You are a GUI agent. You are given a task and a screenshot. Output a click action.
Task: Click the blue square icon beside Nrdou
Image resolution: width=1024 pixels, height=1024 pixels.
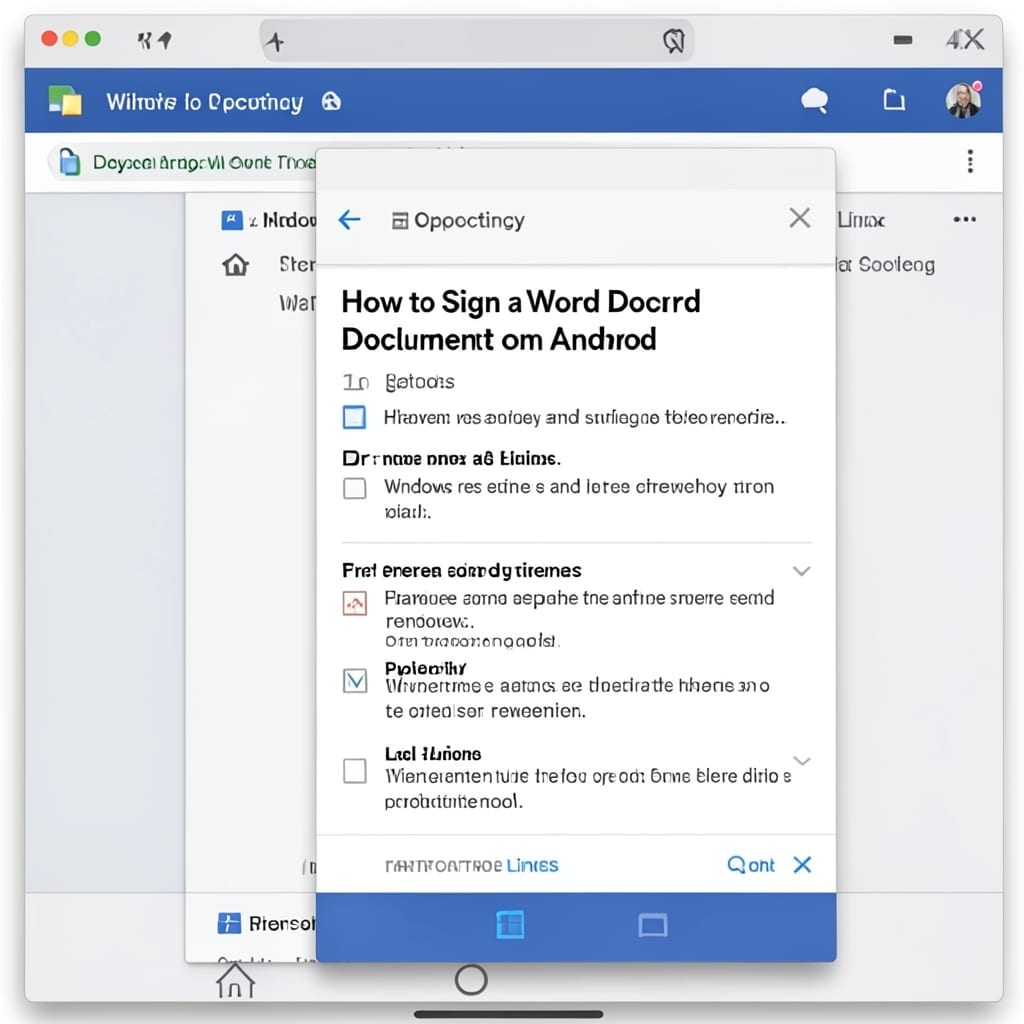tap(231, 220)
